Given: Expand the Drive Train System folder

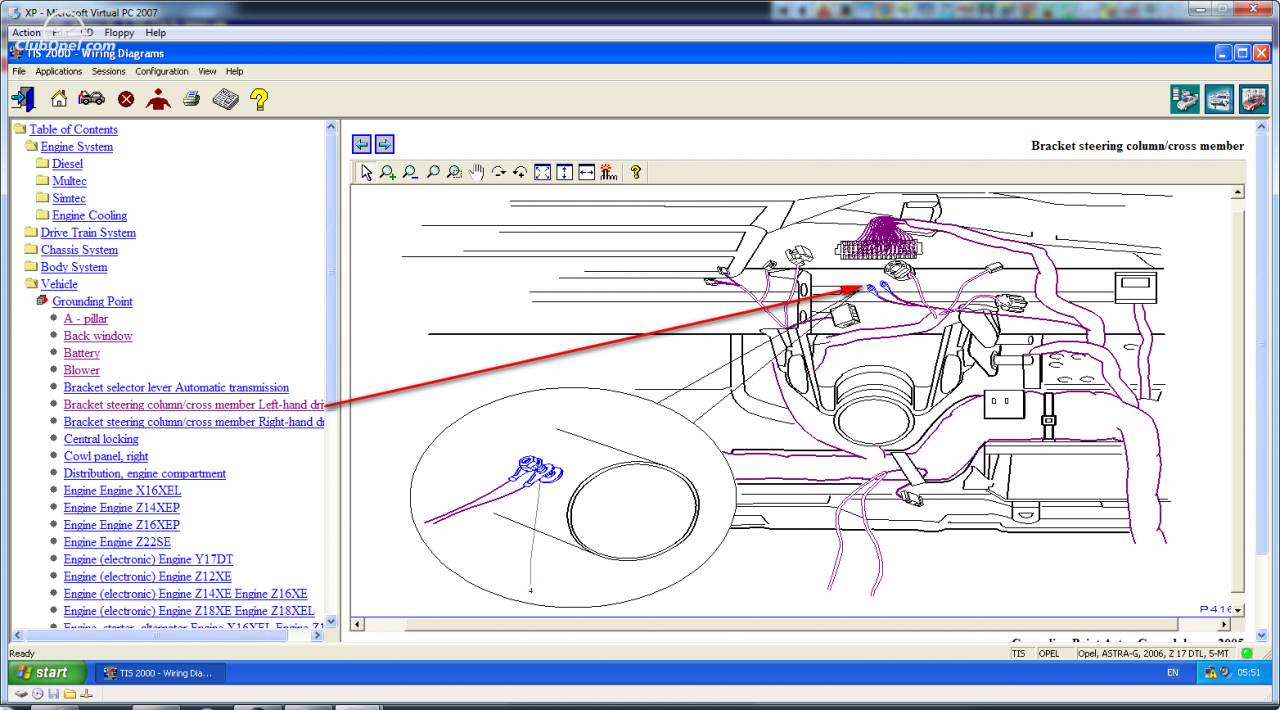Looking at the screenshot, I should tap(88, 232).
